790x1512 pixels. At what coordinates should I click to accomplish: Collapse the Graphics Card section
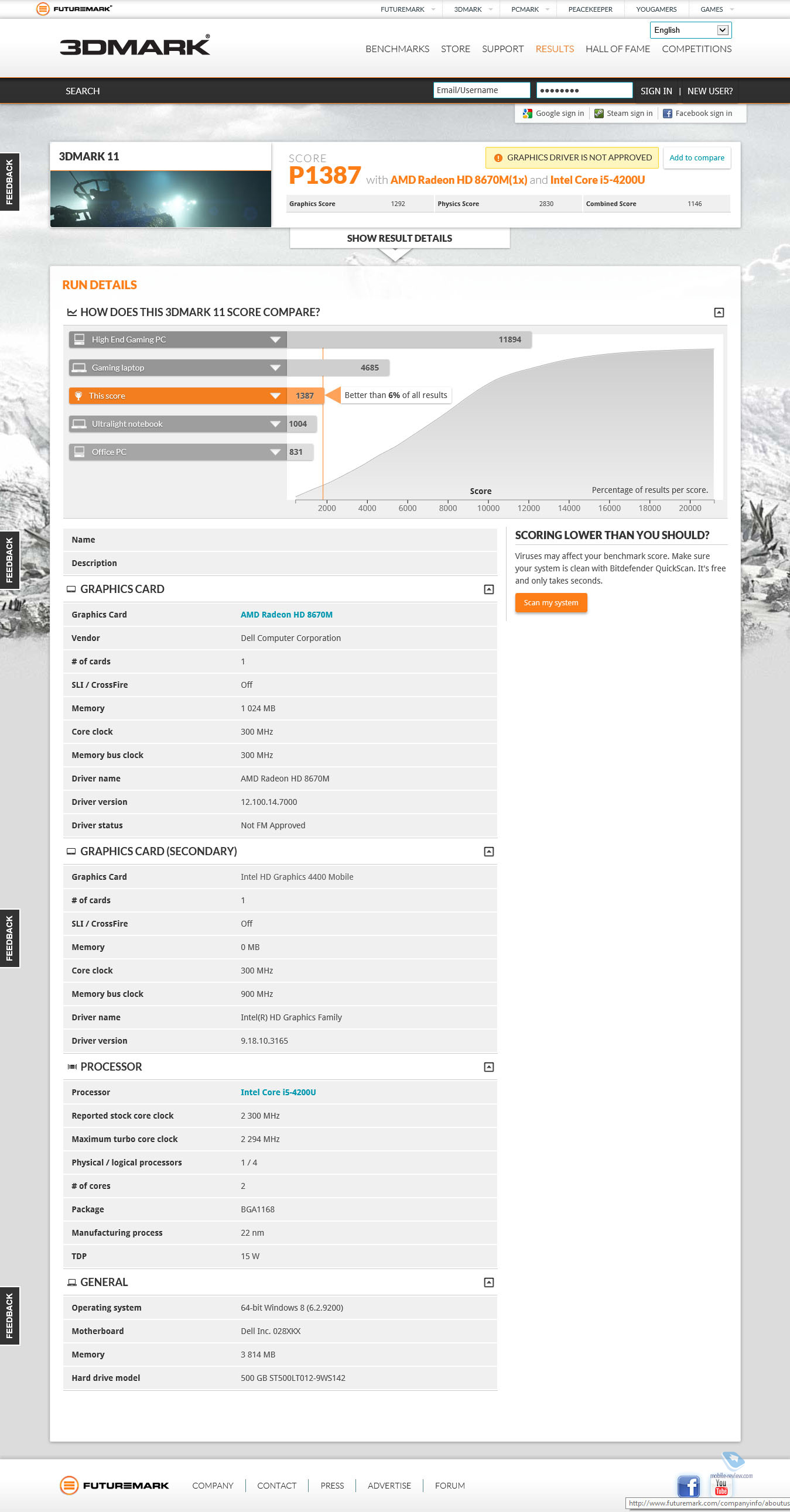pyautogui.click(x=488, y=589)
